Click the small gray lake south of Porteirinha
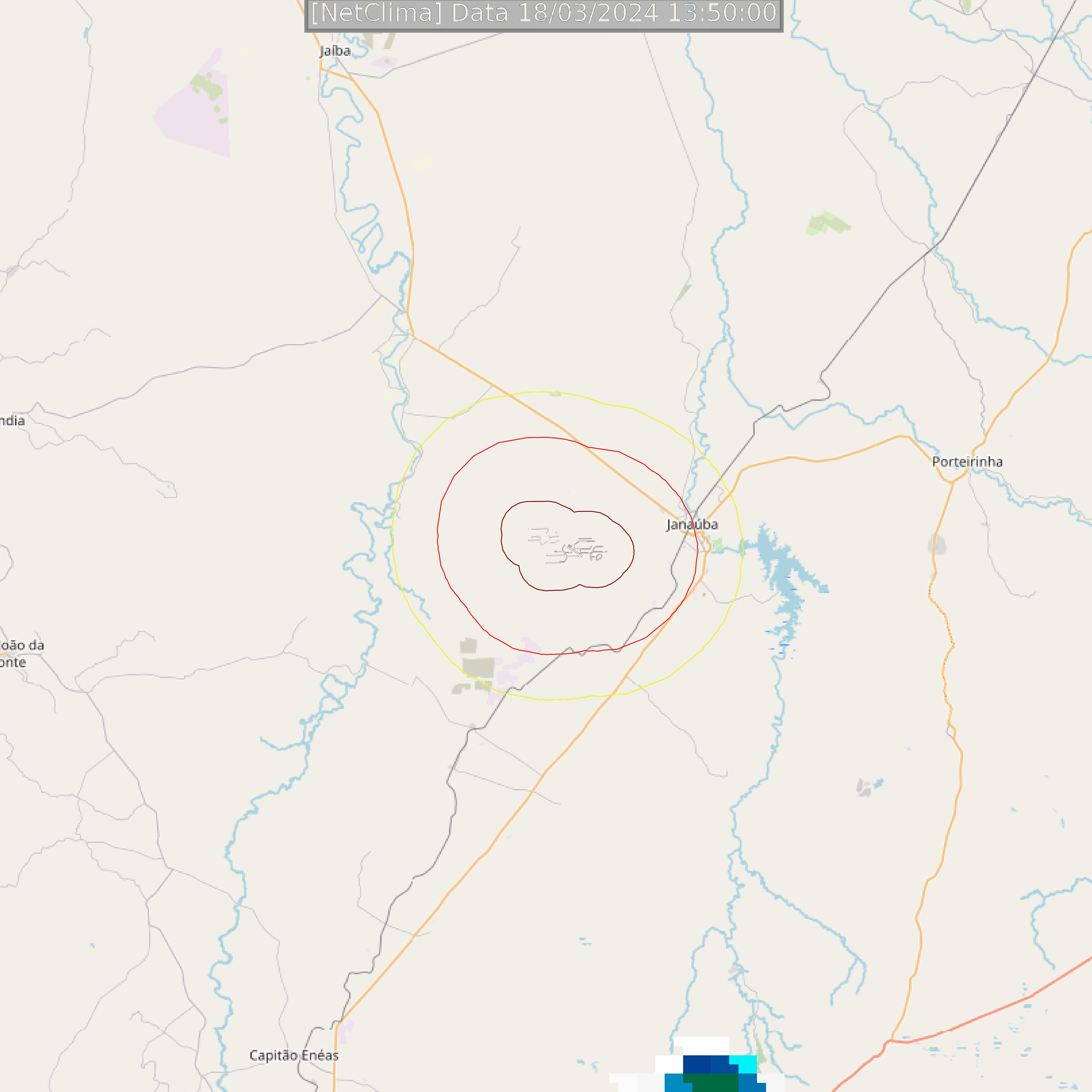The height and width of the screenshot is (1092, 1092). pyautogui.click(x=937, y=545)
